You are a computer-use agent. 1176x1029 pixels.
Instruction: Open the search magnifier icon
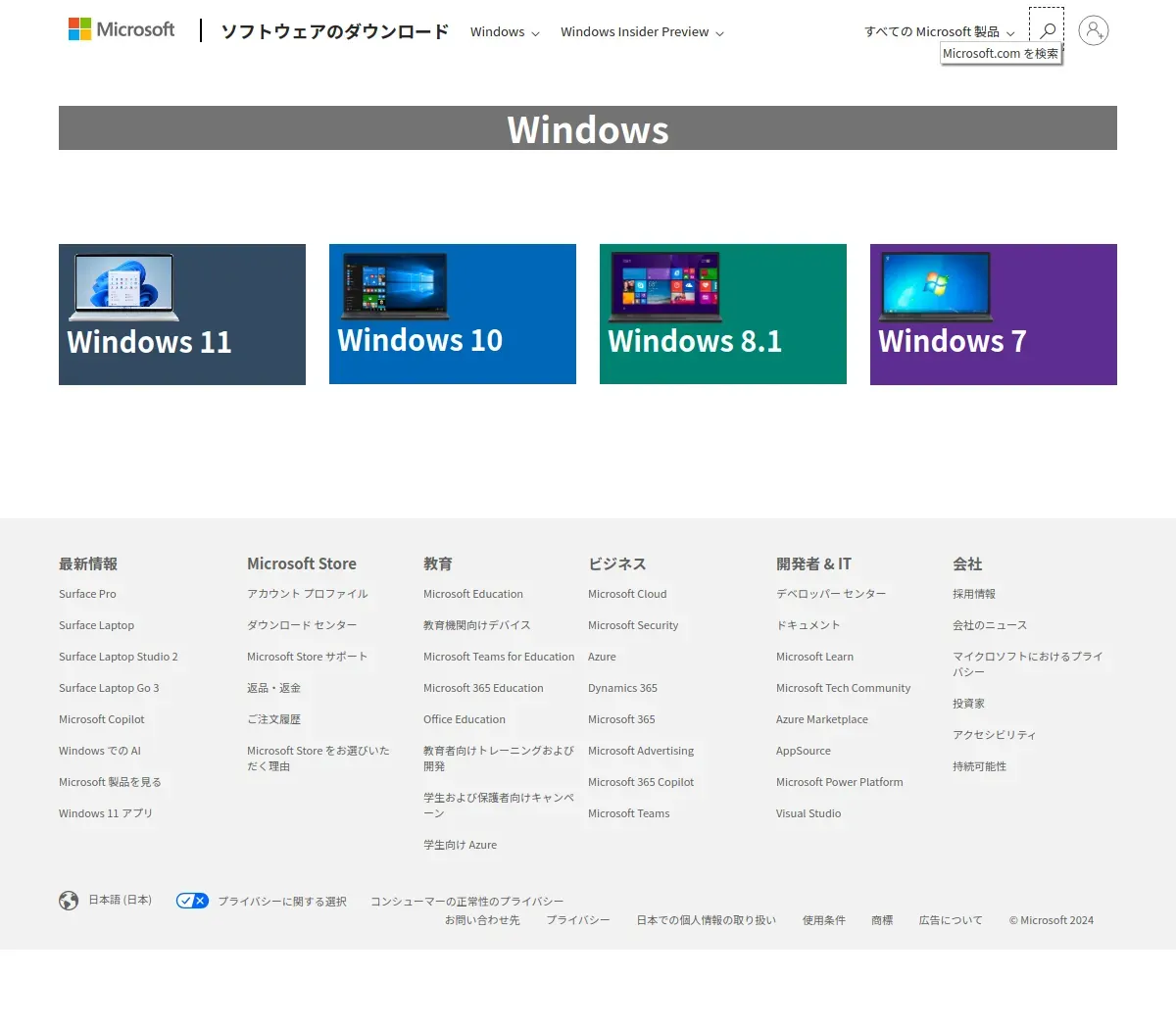coord(1047,30)
